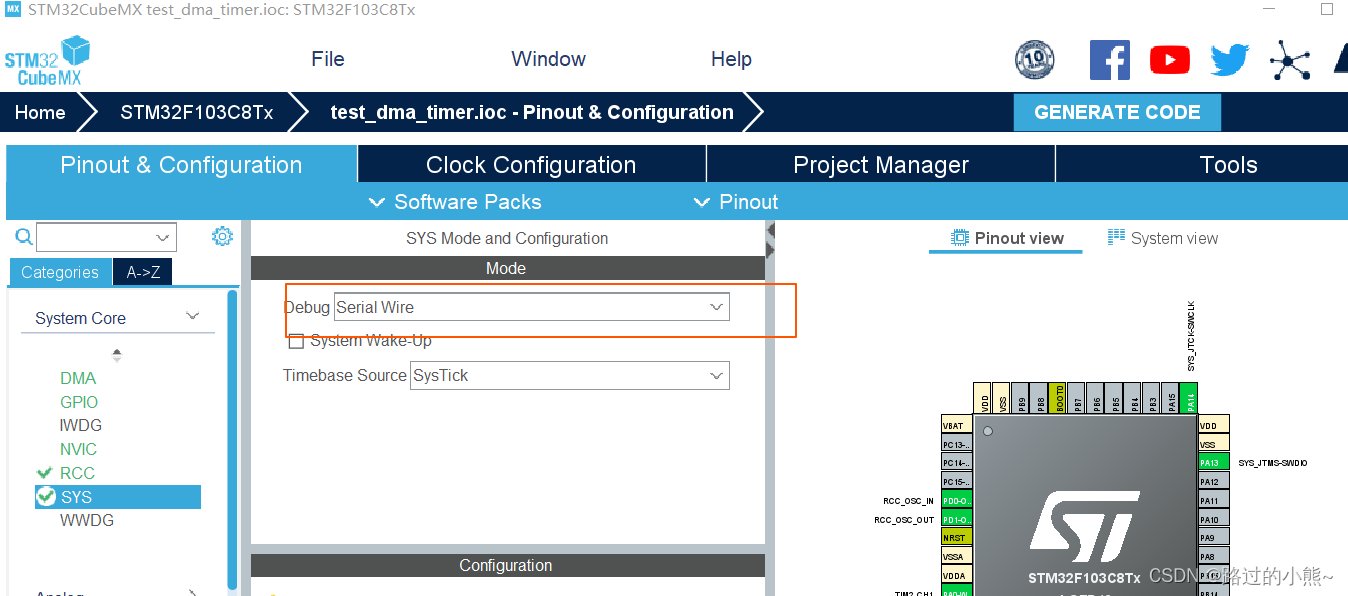This screenshot has height=596, width=1348.
Task: Open the YouTube link icon
Action: (x=1170, y=60)
